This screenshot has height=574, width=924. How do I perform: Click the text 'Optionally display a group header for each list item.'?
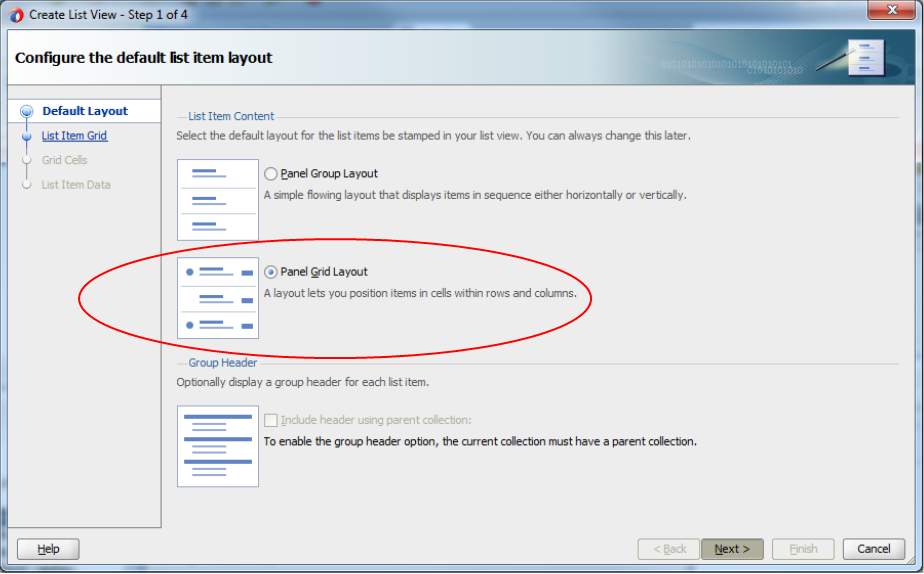pyautogui.click(x=303, y=382)
